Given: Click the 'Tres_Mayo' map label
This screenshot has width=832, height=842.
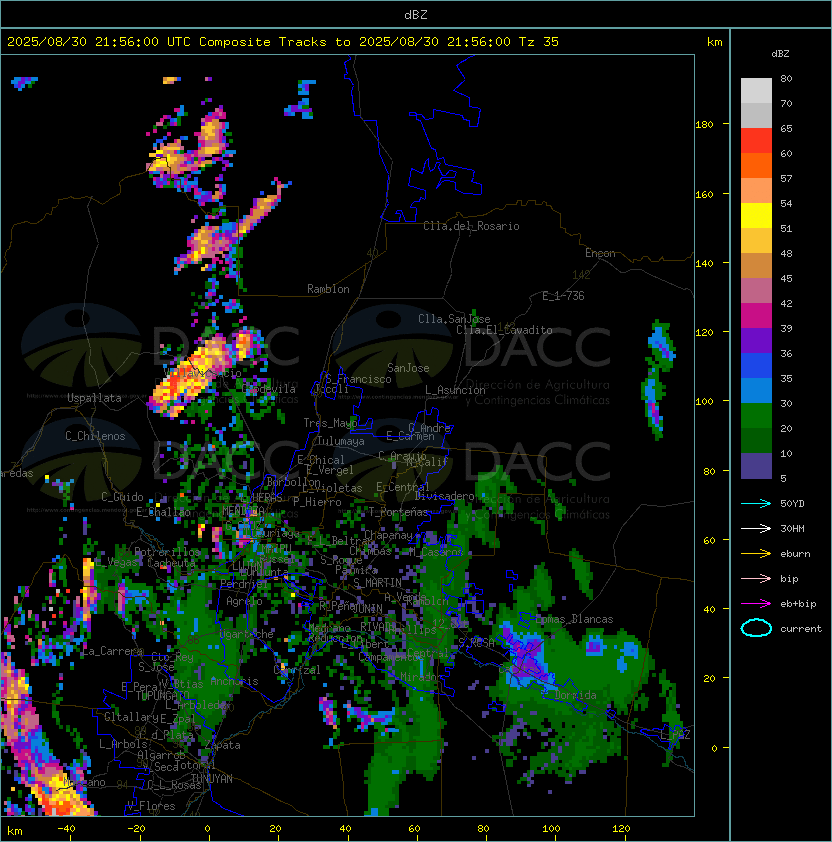Looking at the screenshot, I should [330, 423].
